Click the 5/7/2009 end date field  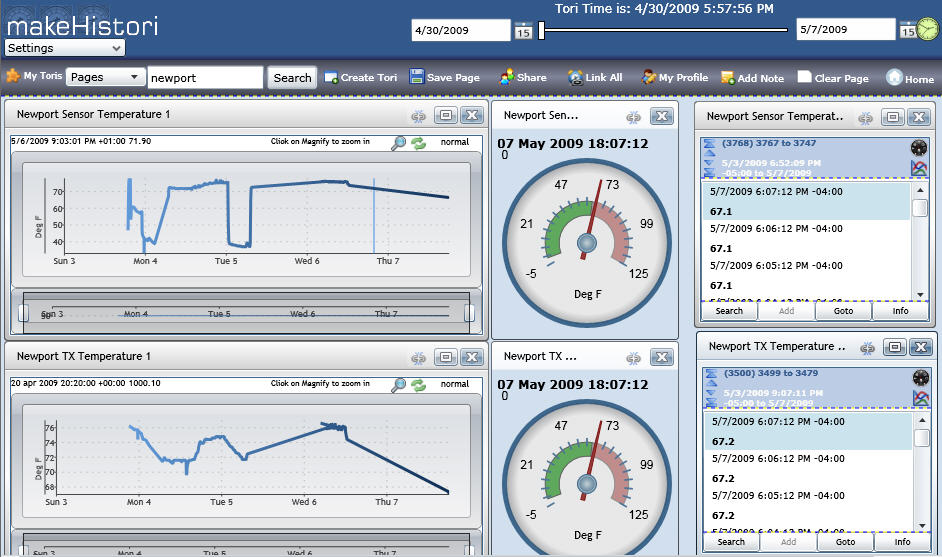(x=845, y=29)
